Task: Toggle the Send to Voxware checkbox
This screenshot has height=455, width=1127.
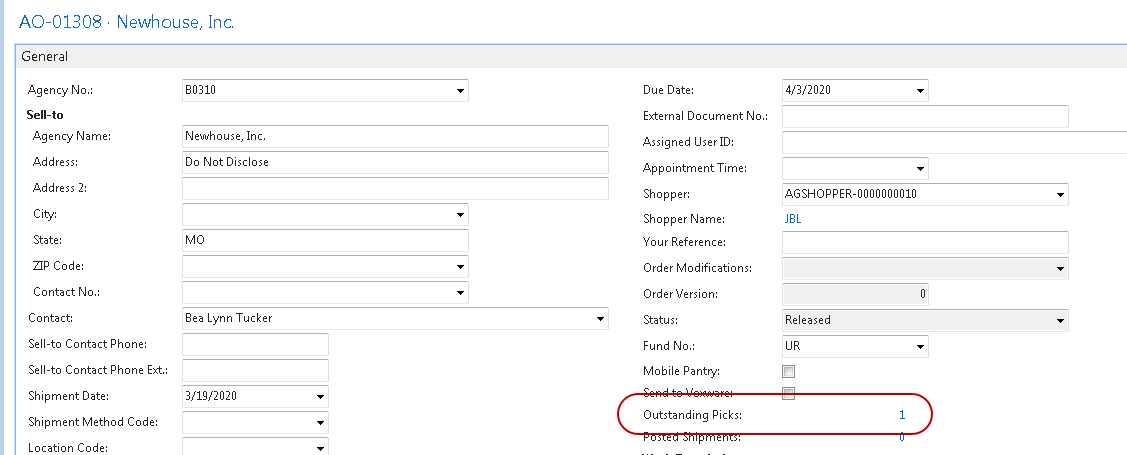Action: [x=789, y=393]
